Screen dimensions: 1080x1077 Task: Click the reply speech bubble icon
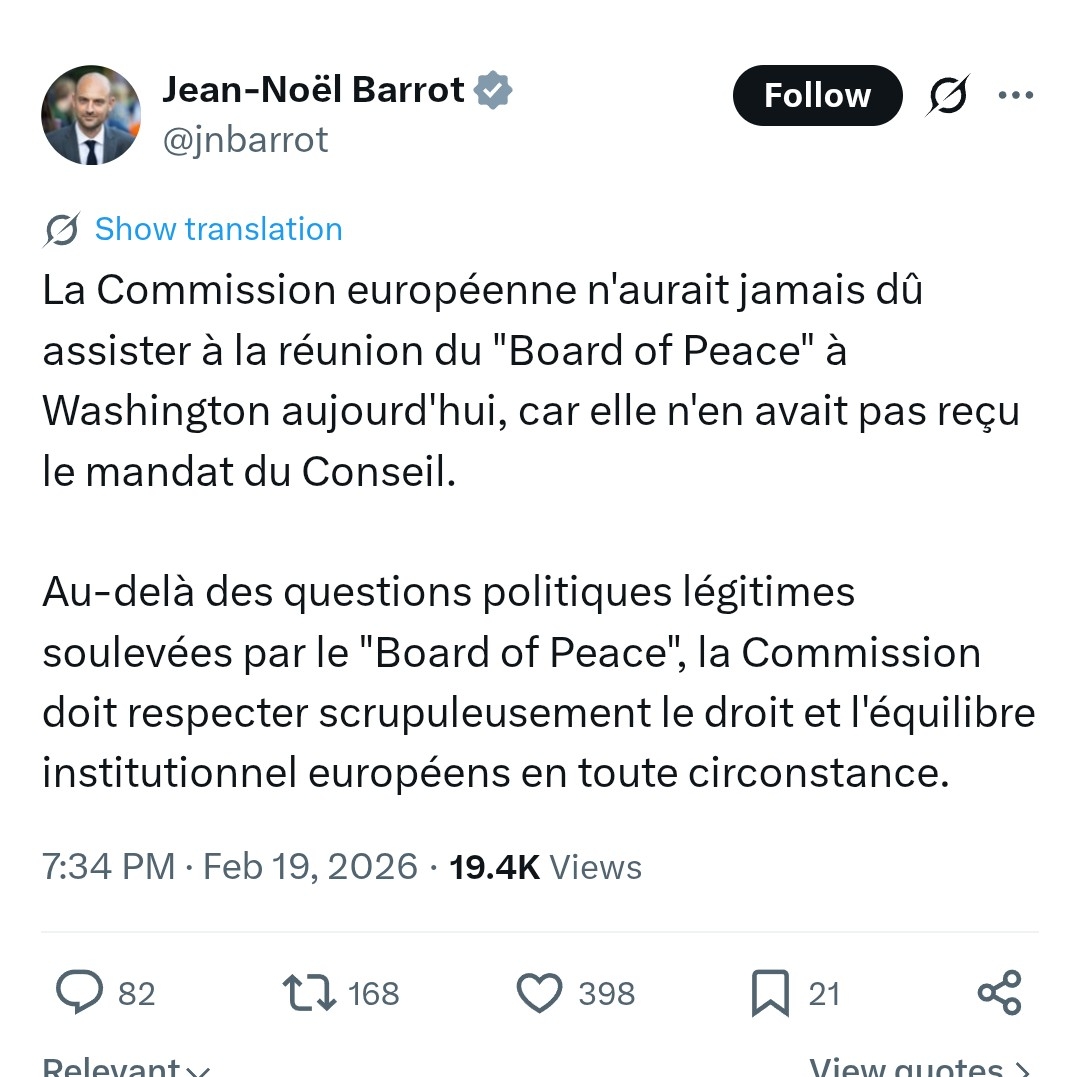(79, 993)
